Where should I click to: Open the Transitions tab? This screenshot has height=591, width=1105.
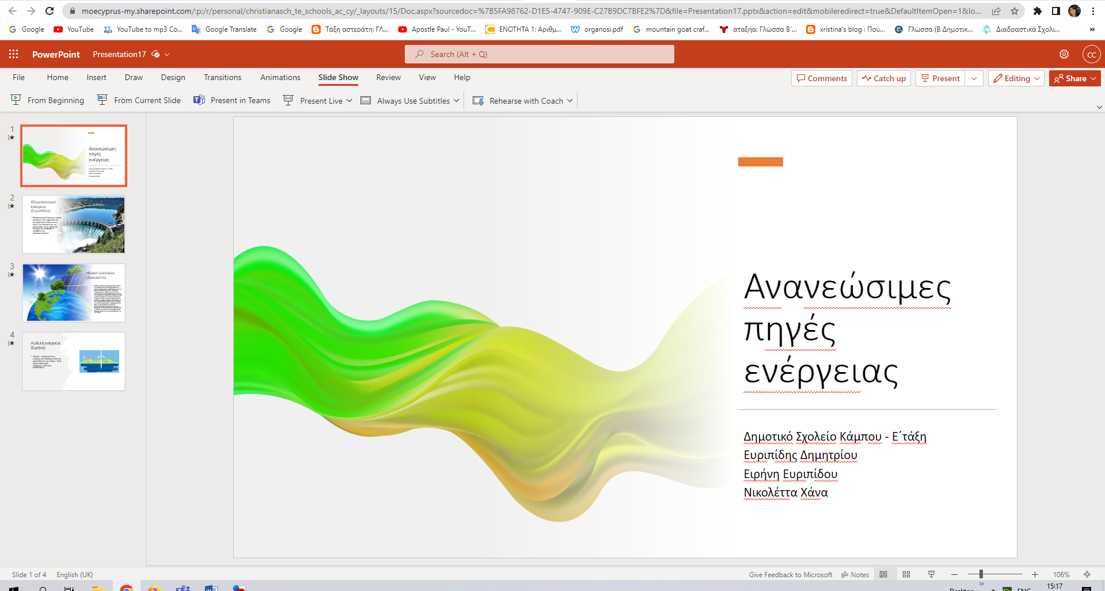[x=222, y=77]
